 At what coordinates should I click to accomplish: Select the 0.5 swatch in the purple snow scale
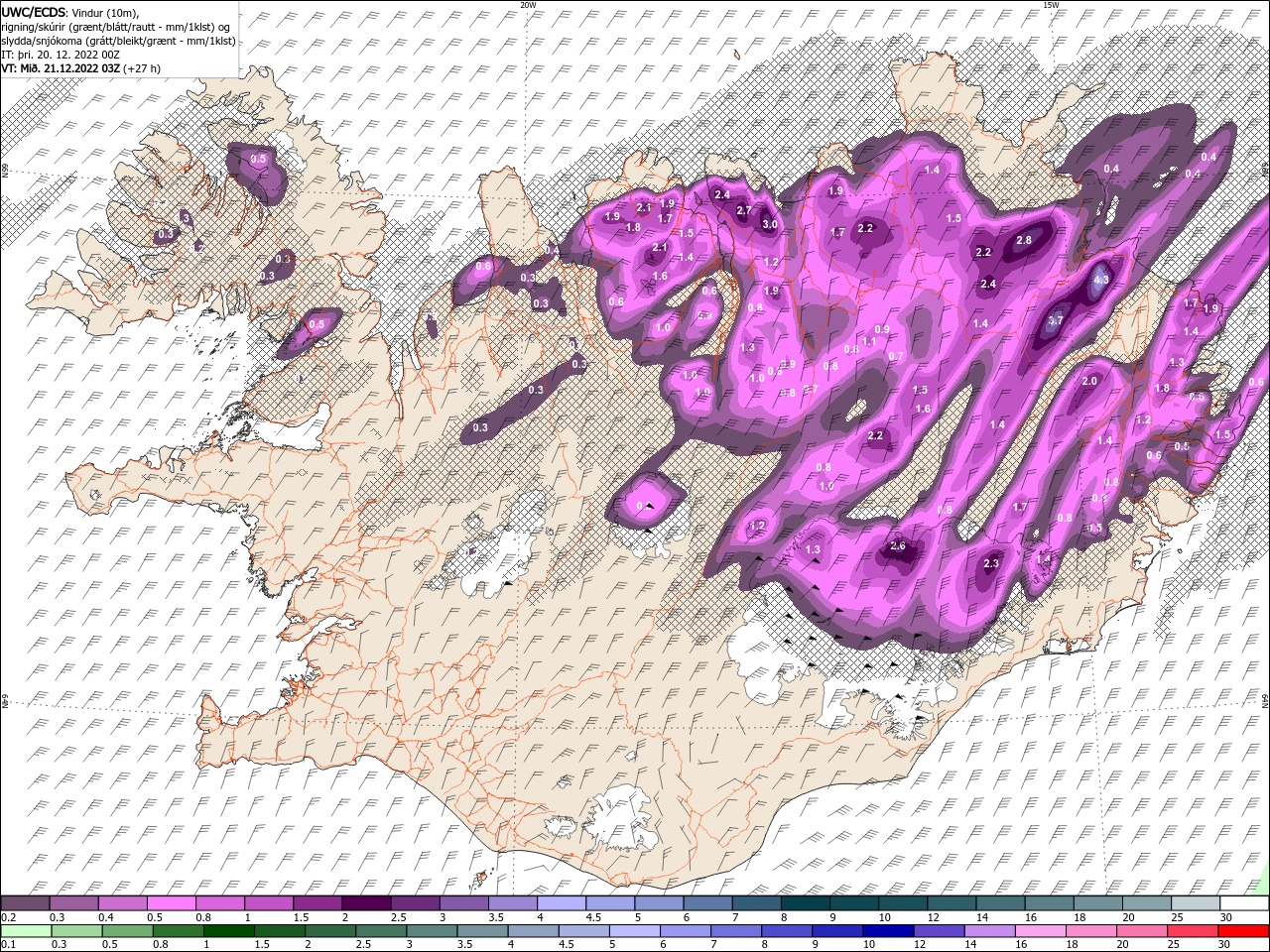[x=171, y=903]
